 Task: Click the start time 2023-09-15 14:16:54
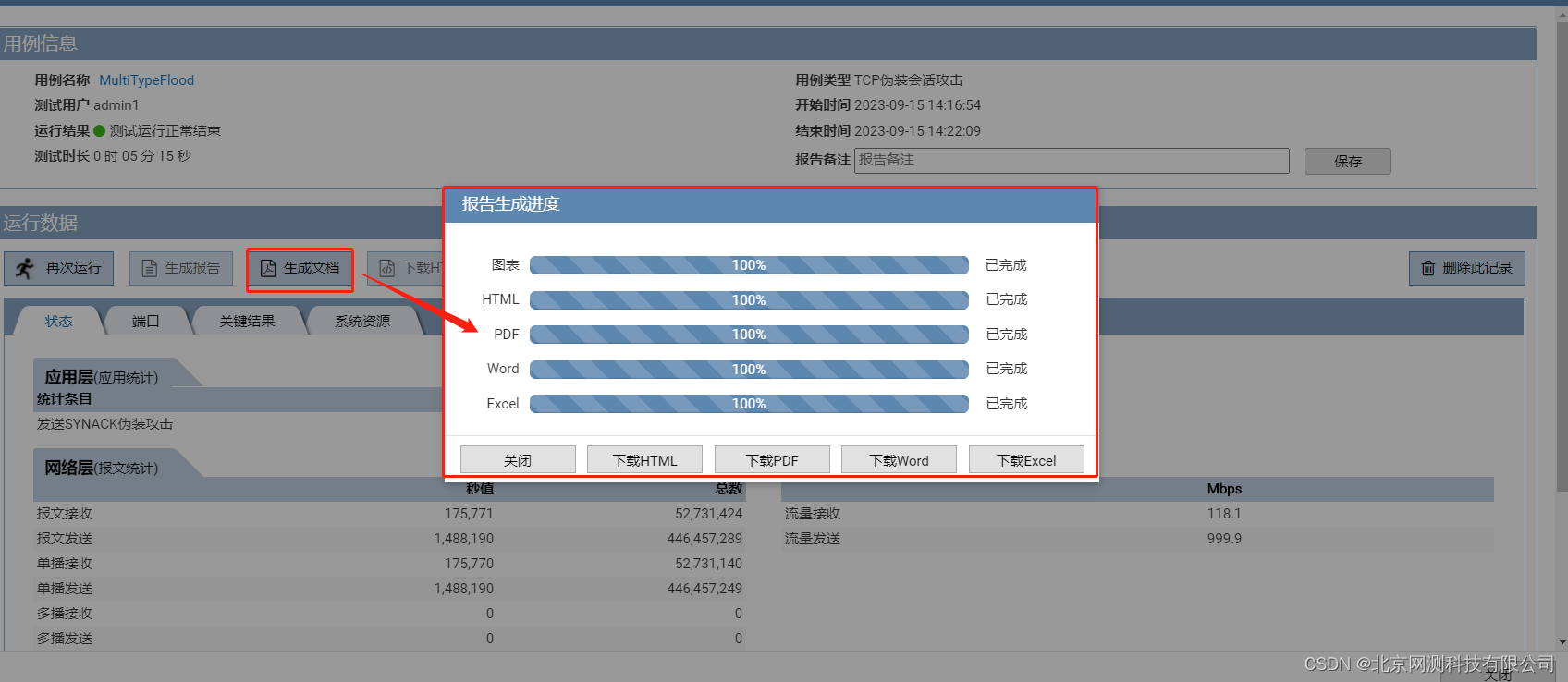tap(917, 105)
